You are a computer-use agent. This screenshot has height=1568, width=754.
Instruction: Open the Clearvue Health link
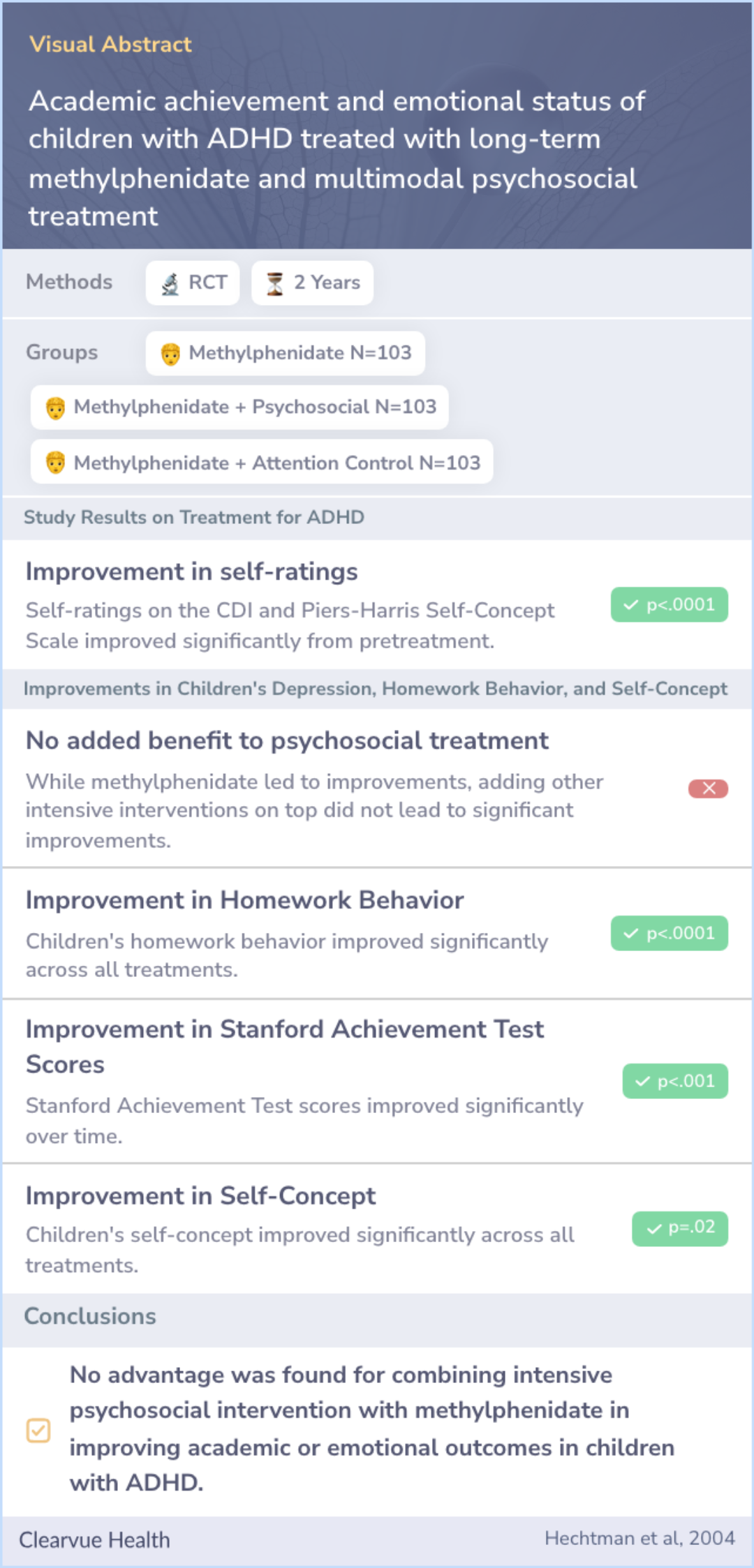[94, 1540]
